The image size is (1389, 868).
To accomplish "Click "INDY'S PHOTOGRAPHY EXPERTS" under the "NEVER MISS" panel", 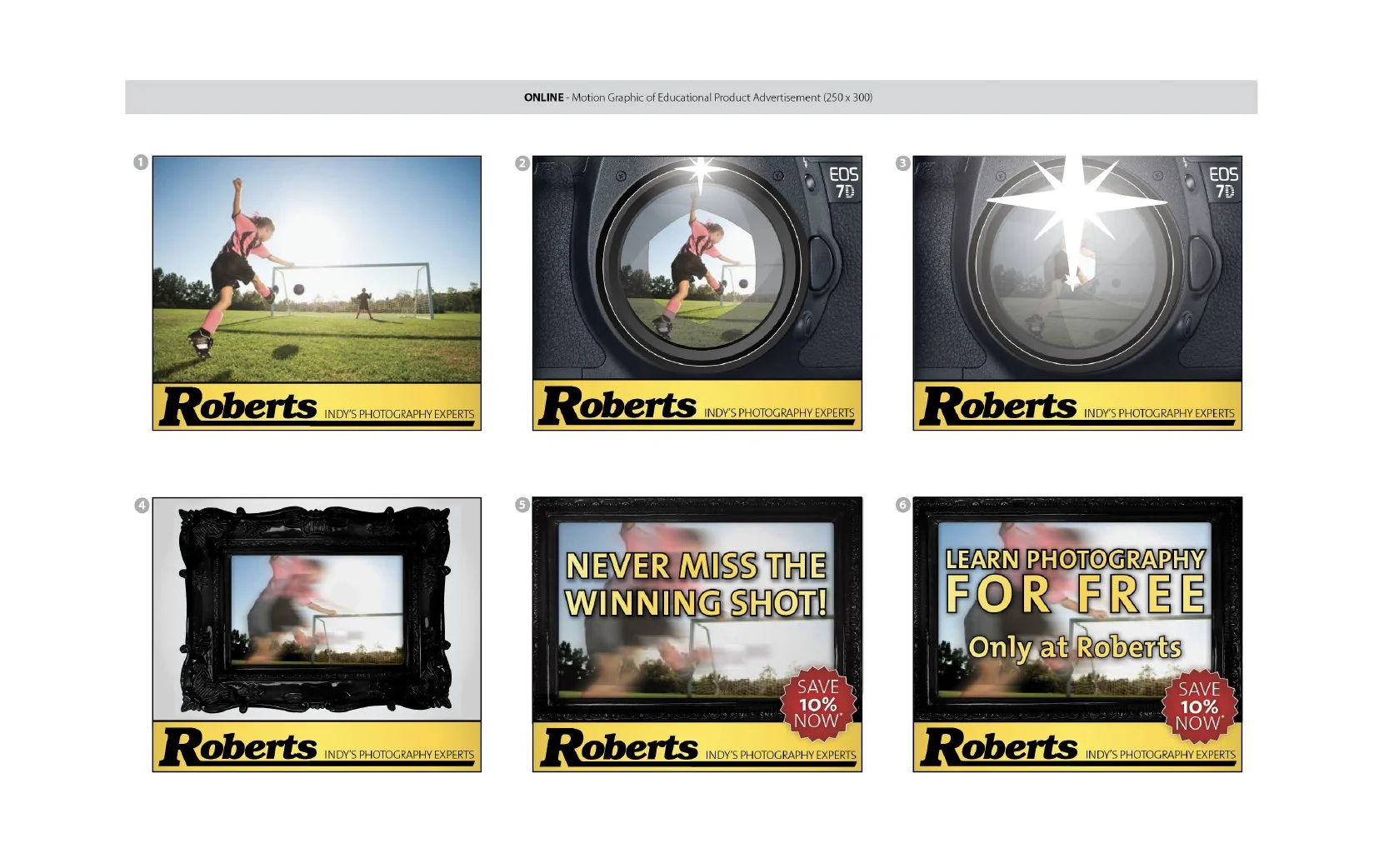I will pos(781,755).
